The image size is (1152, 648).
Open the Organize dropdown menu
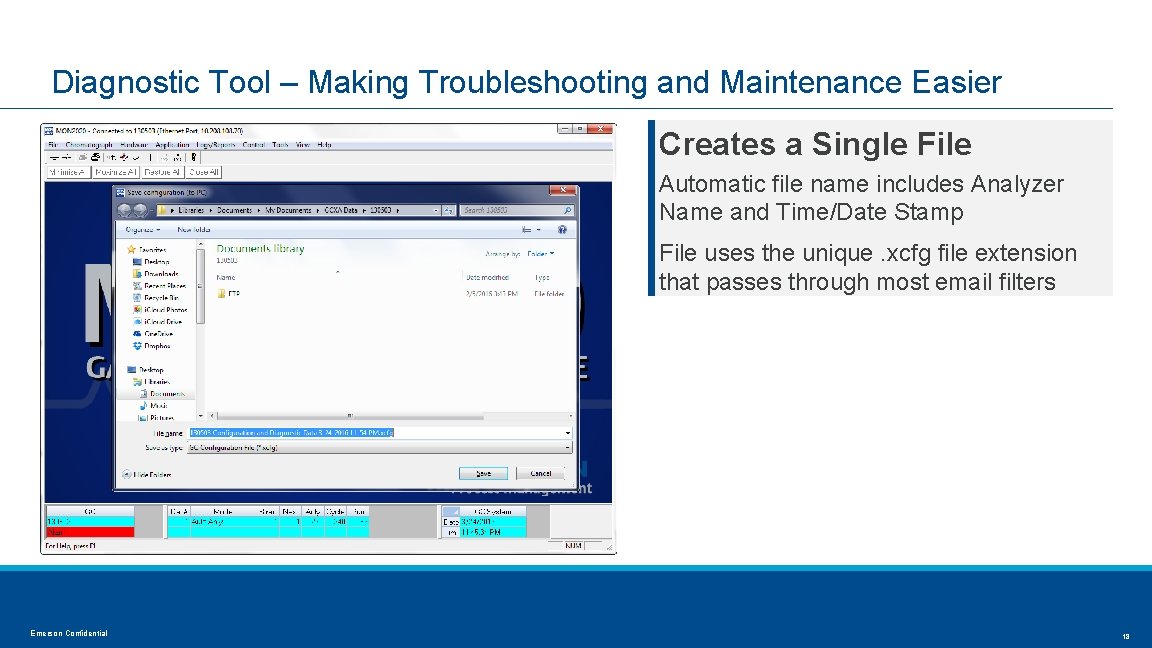tap(143, 230)
